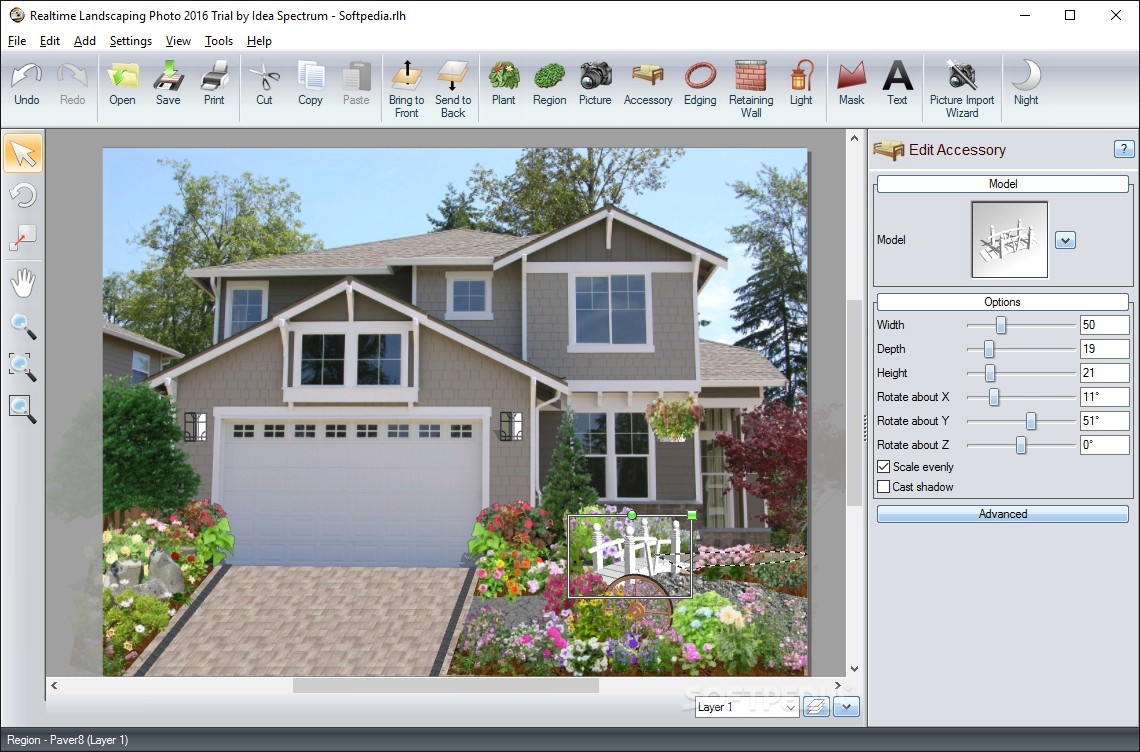
Task: Click the Height slider handle
Action: pos(990,373)
